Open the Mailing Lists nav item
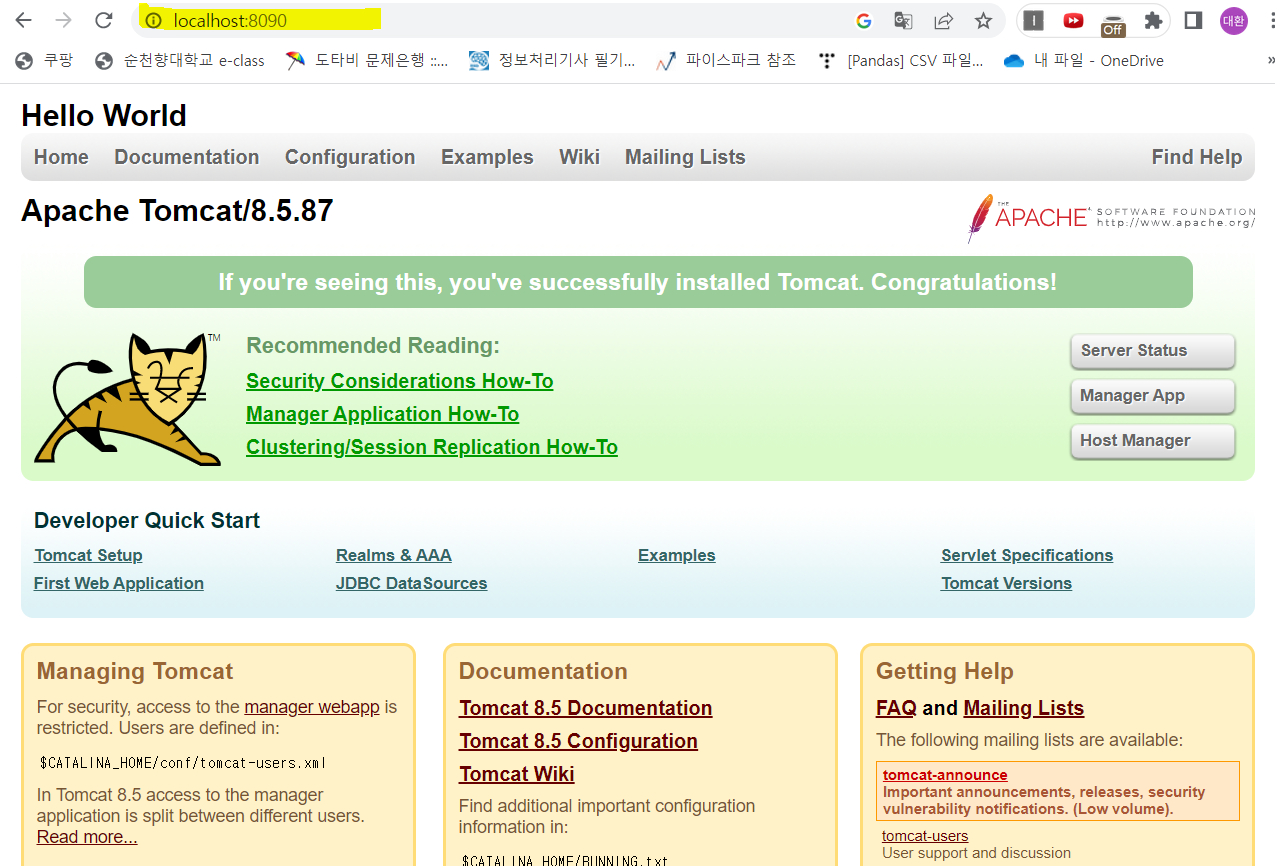The image size is (1275, 866). tap(685, 157)
